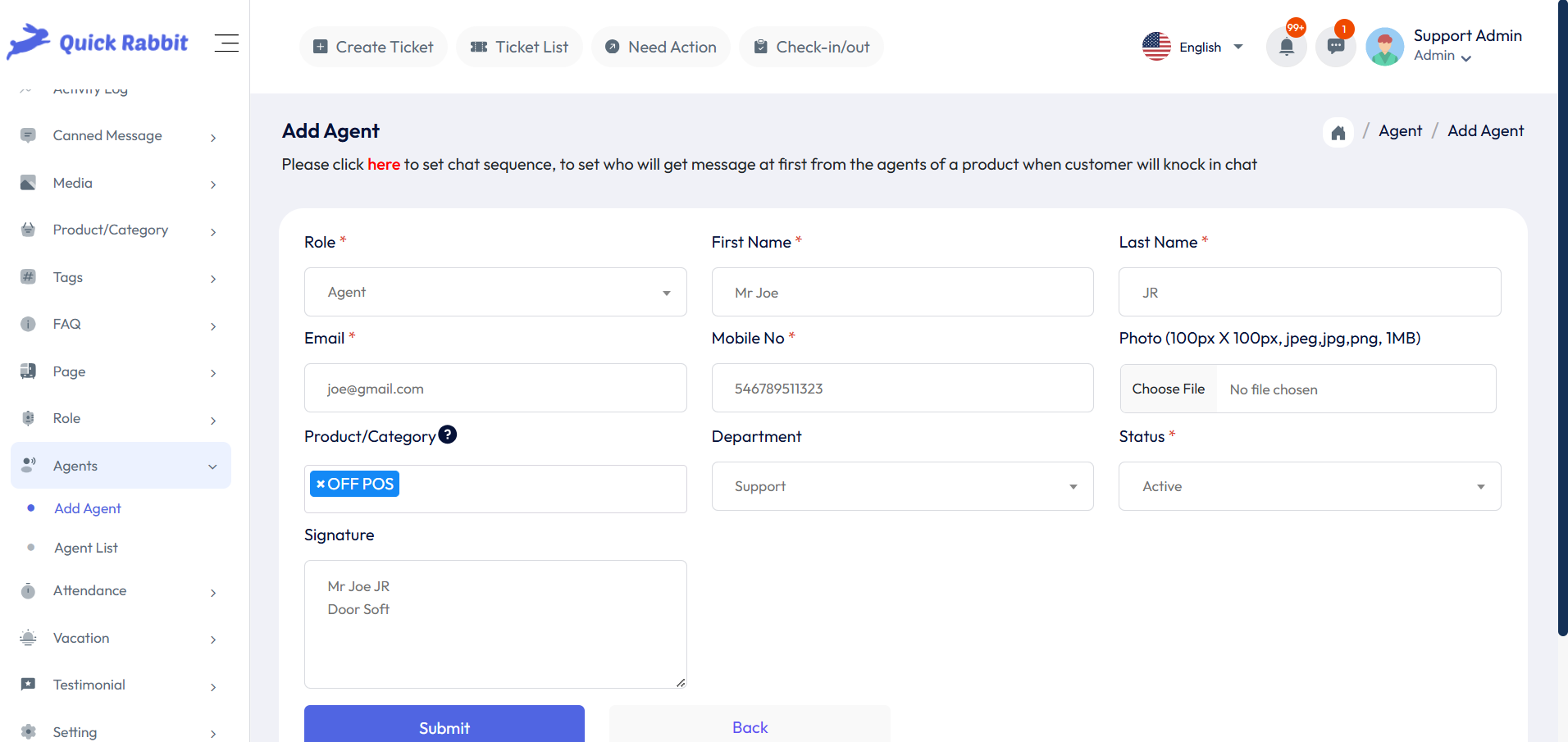Open the Status dropdown showing Active

(x=1308, y=485)
